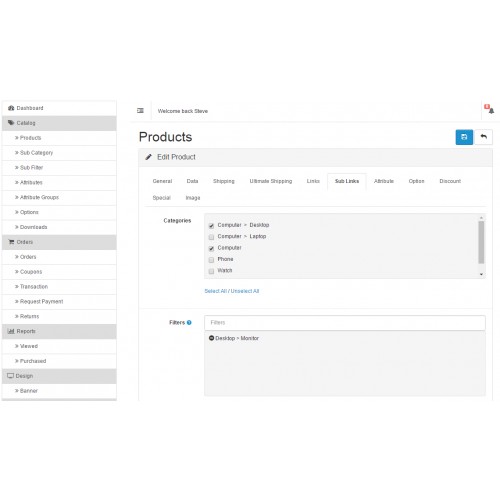The image size is (500, 500).
Task: Open the notification bell icon
Action: [x=490, y=109]
